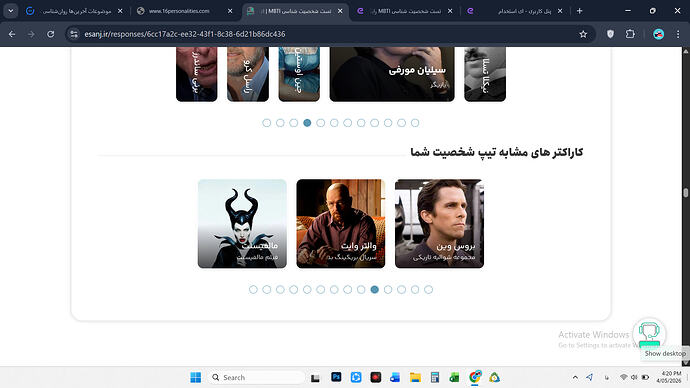690x388 pixels.
Task: Switch to the first tab about psychology tests
Action: pos(75,11)
